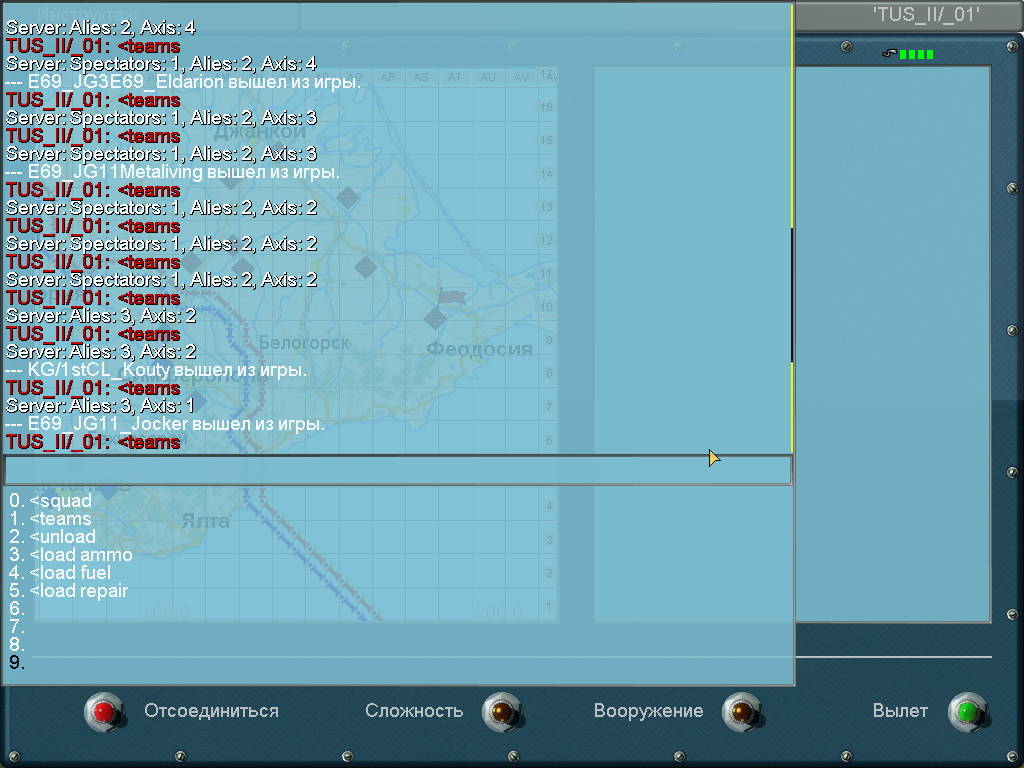Viewport: 1024px width, 768px height.
Task: Check the green connection signal bars
Action: point(915,54)
